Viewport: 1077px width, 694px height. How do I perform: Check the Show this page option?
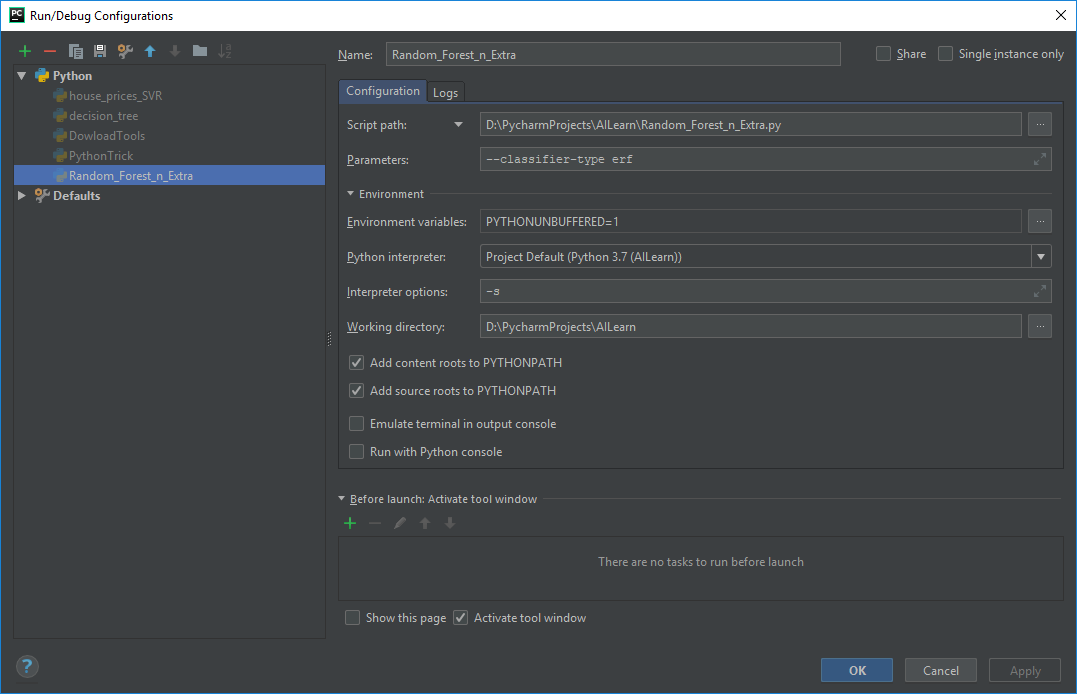pos(352,618)
